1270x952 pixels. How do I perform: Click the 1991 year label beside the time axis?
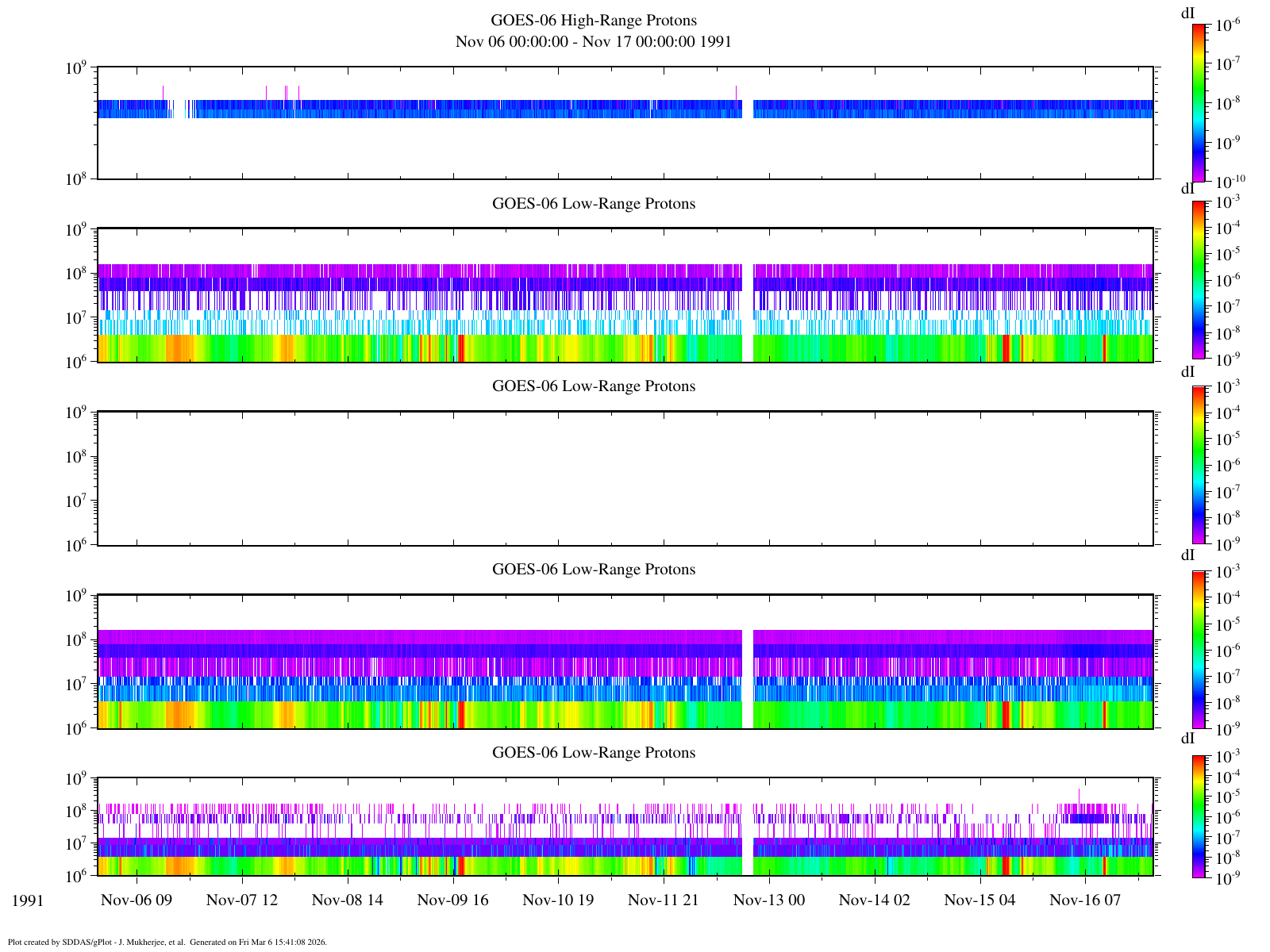pos(27,900)
